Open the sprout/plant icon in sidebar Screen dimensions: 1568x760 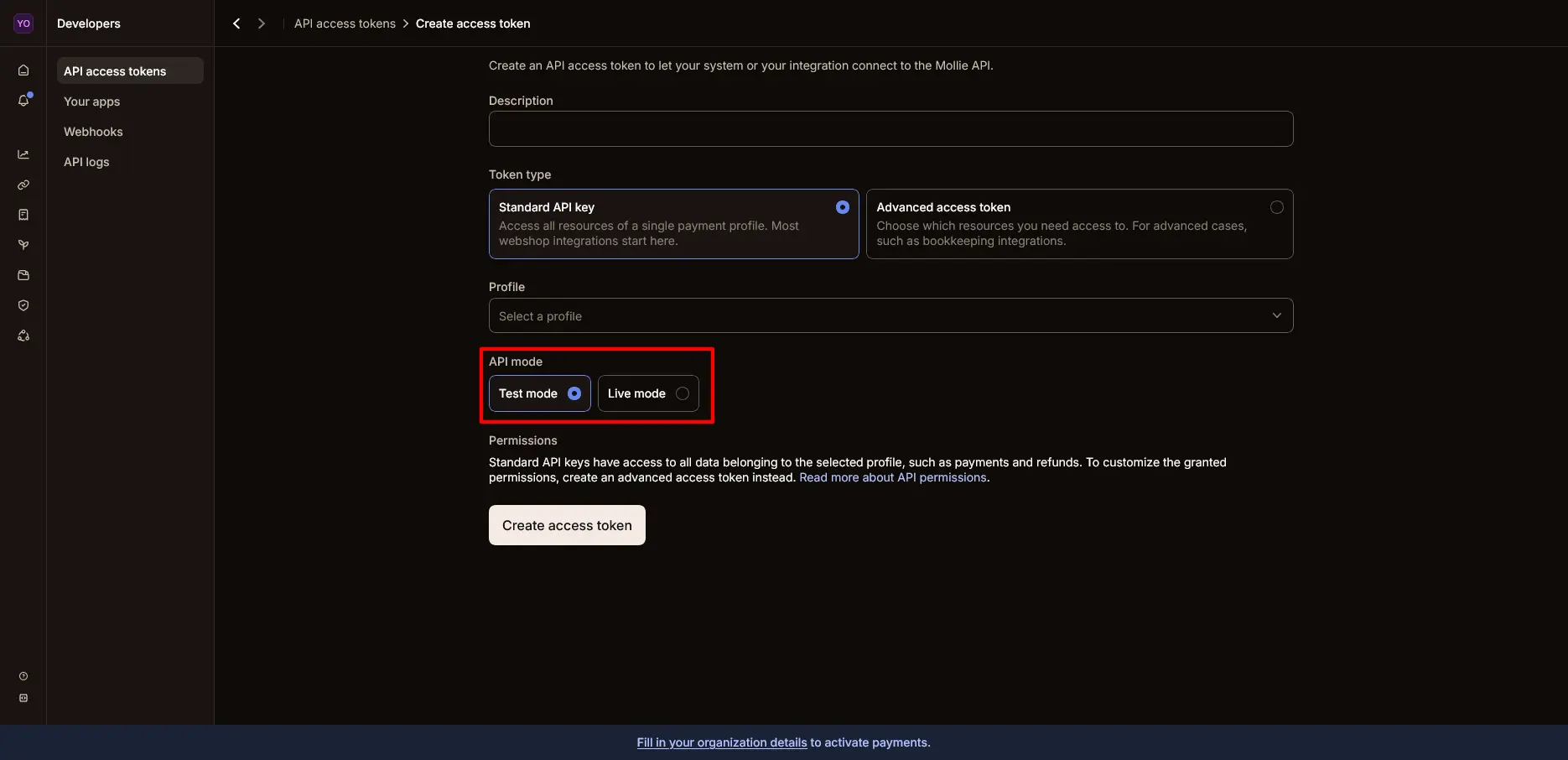coord(23,245)
